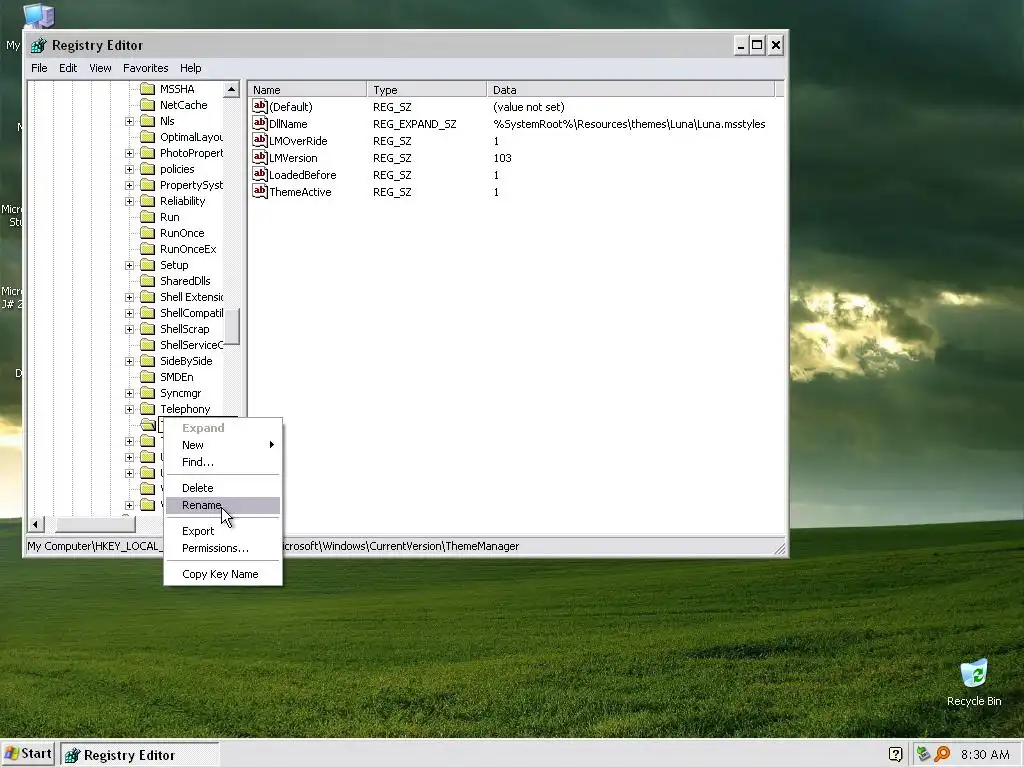The image size is (1024, 768).
Task: Click the SharedDlls folder icon
Action: pyautogui.click(x=148, y=281)
